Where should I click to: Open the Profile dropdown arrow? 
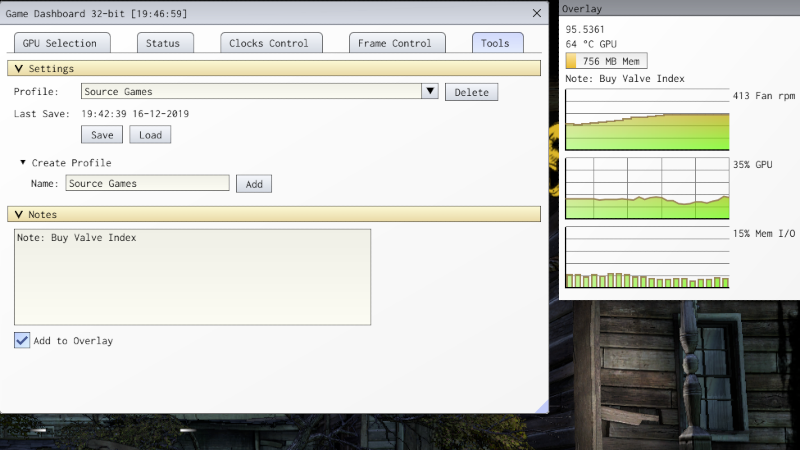pos(430,92)
